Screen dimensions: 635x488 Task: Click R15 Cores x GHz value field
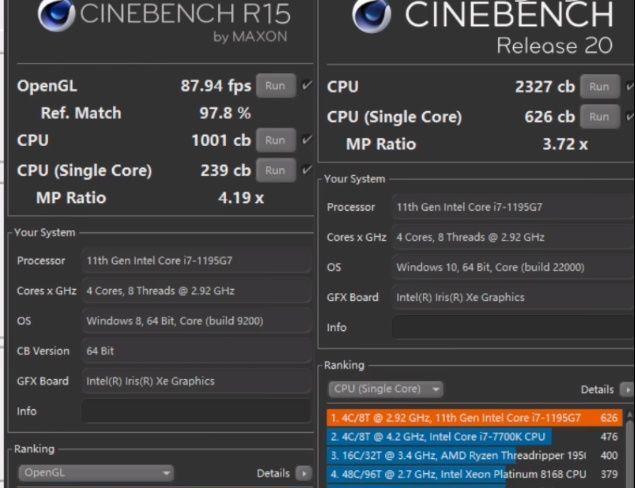pos(196,291)
